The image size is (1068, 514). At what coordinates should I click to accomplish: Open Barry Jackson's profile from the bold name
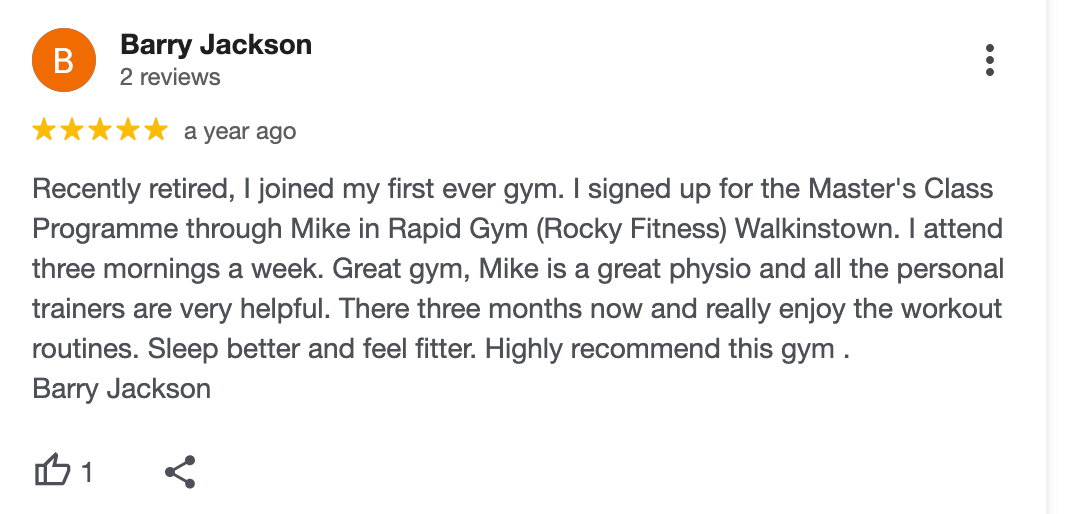(215, 45)
